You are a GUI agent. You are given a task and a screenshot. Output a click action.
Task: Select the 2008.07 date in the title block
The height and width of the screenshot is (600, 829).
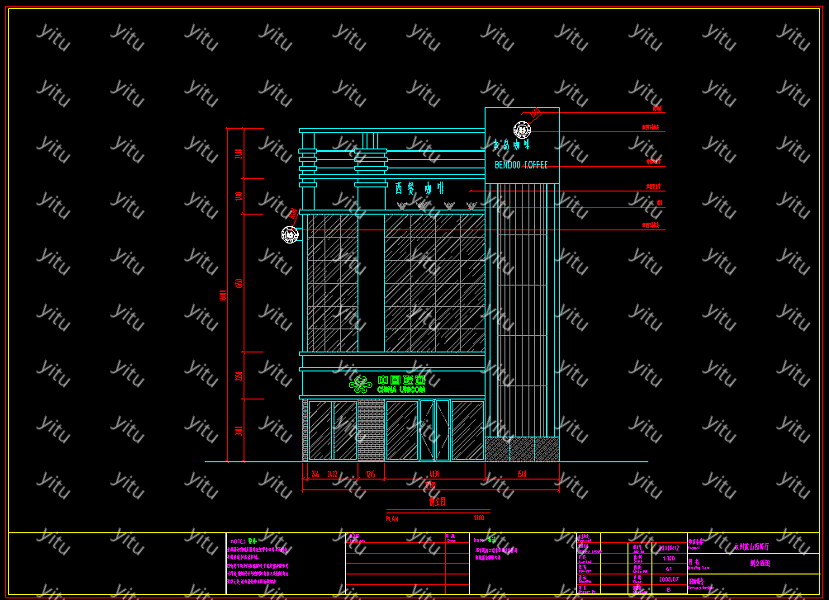point(668,579)
